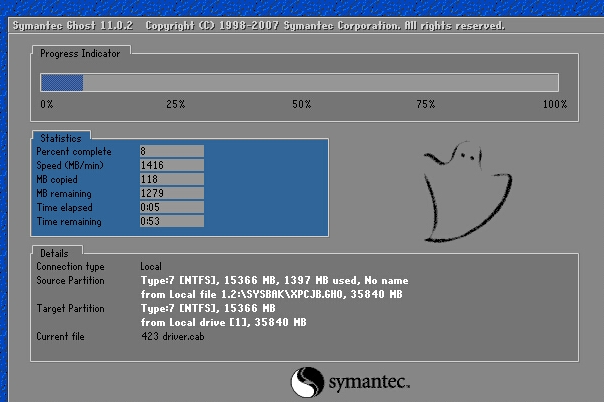
Task: Click the Symantec copyright notice text
Action: coord(325,26)
